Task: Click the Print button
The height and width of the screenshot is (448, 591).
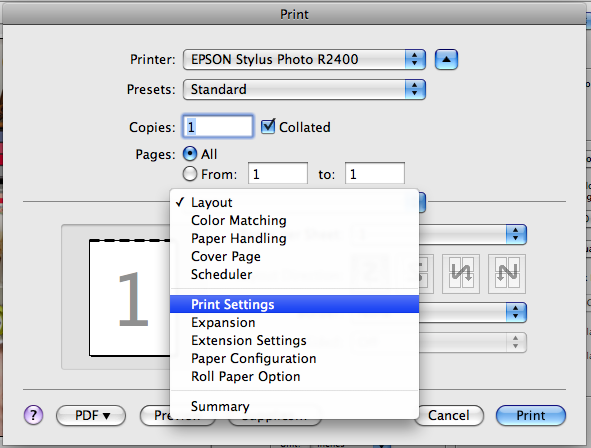Action: [x=531, y=415]
